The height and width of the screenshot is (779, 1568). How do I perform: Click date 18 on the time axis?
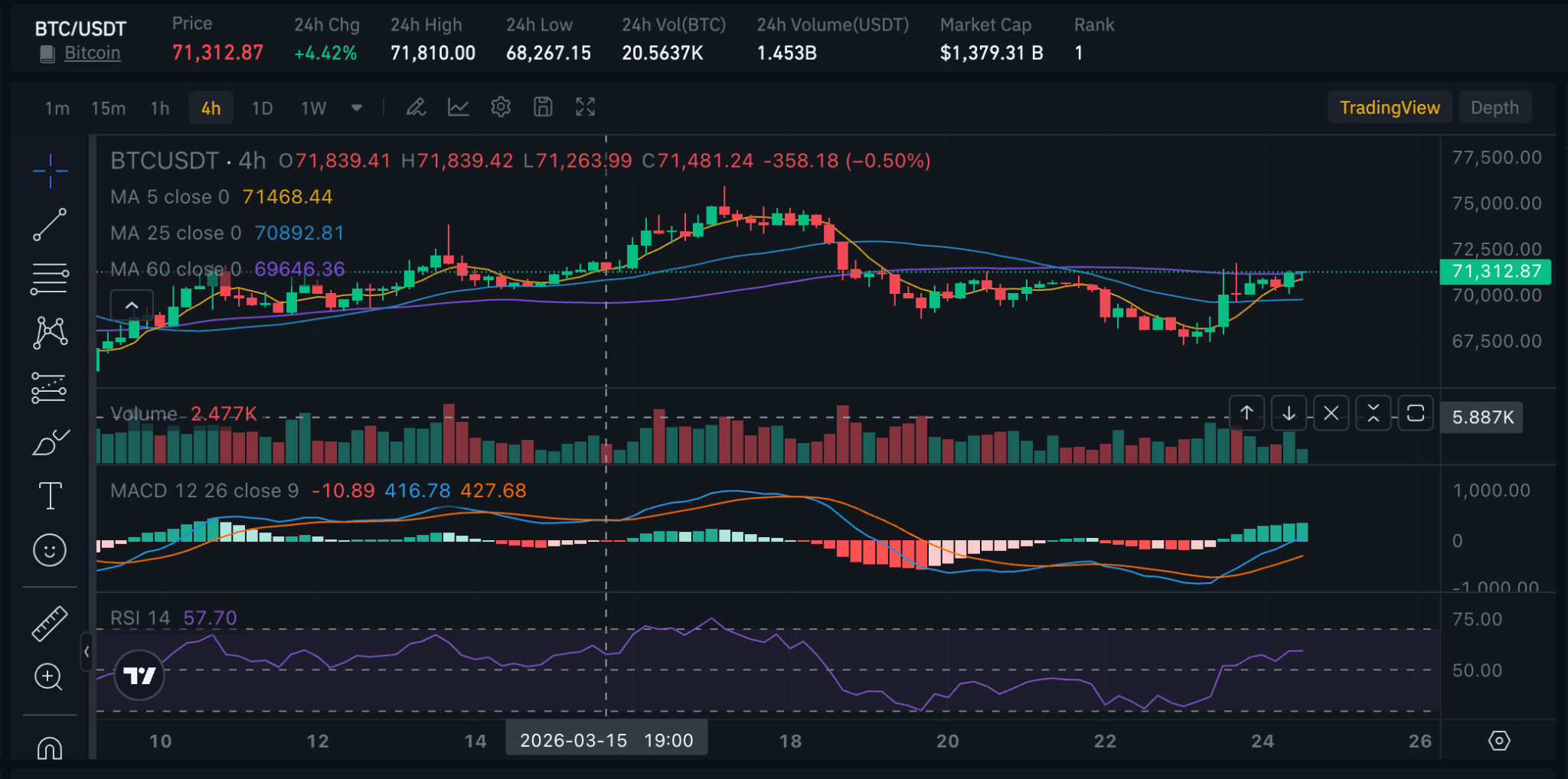[790, 741]
